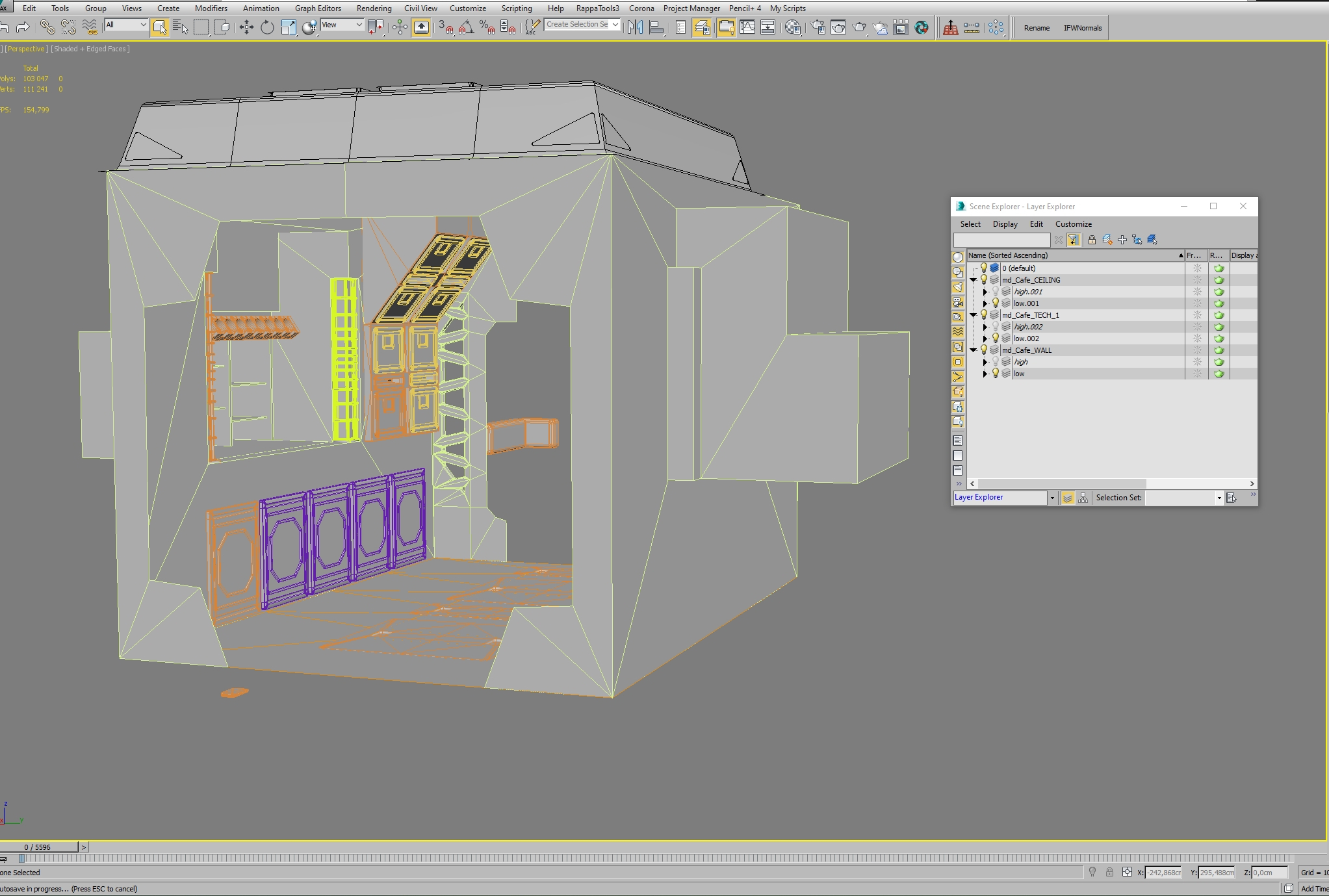Show the high.001 layer via lightbulb
The width and height of the screenshot is (1329, 896).
coord(995,292)
